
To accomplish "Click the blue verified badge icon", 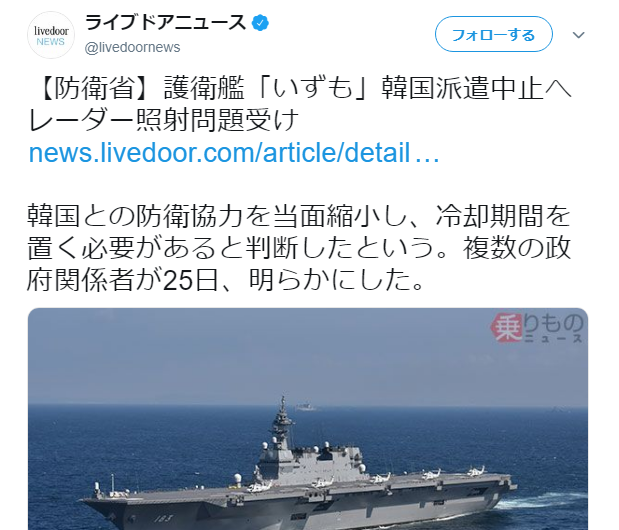I will [x=260, y=23].
